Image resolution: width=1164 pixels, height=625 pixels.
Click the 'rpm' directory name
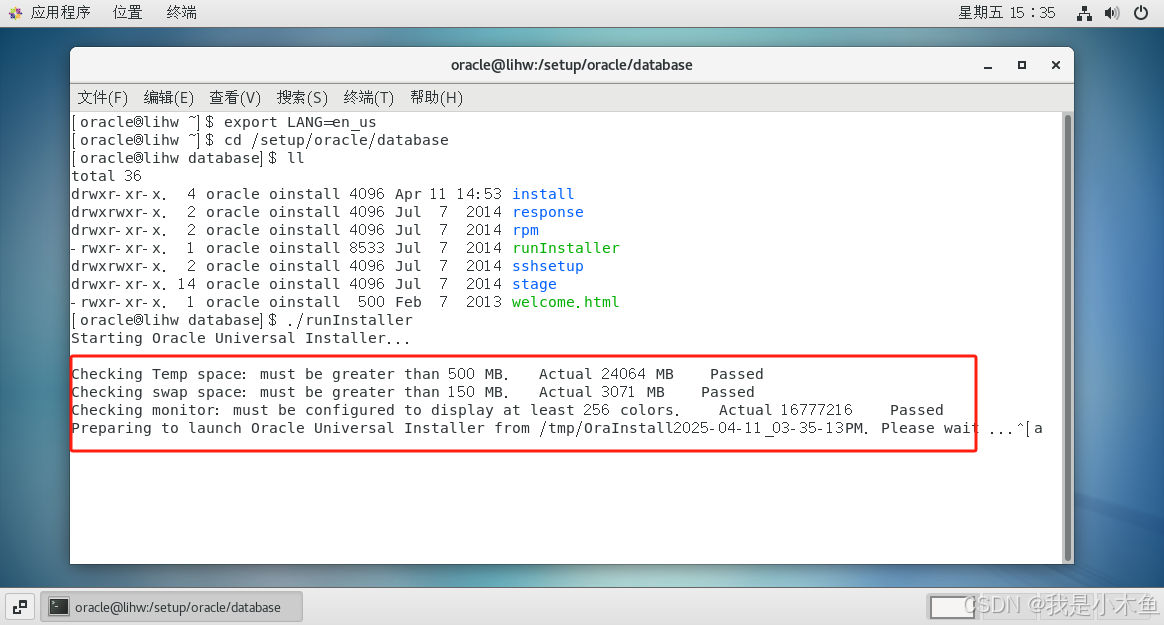click(x=526, y=230)
